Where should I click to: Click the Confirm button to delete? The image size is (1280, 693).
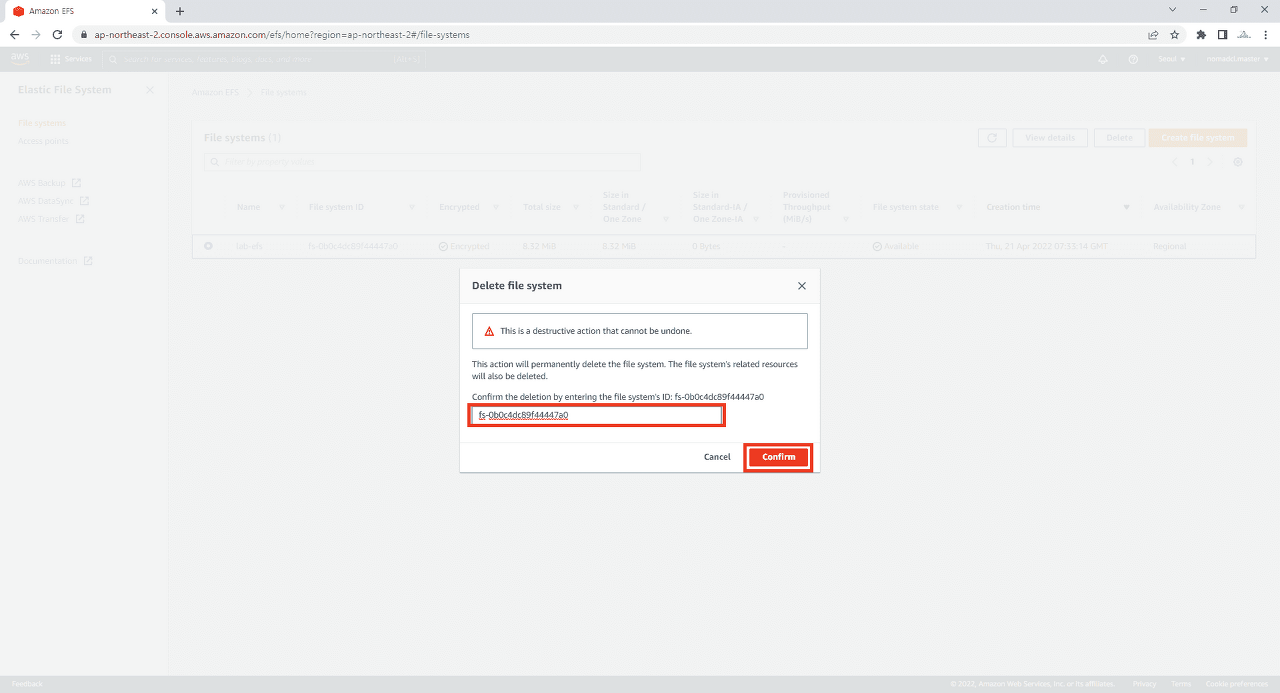pyautogui.click(x=779, y=457)
